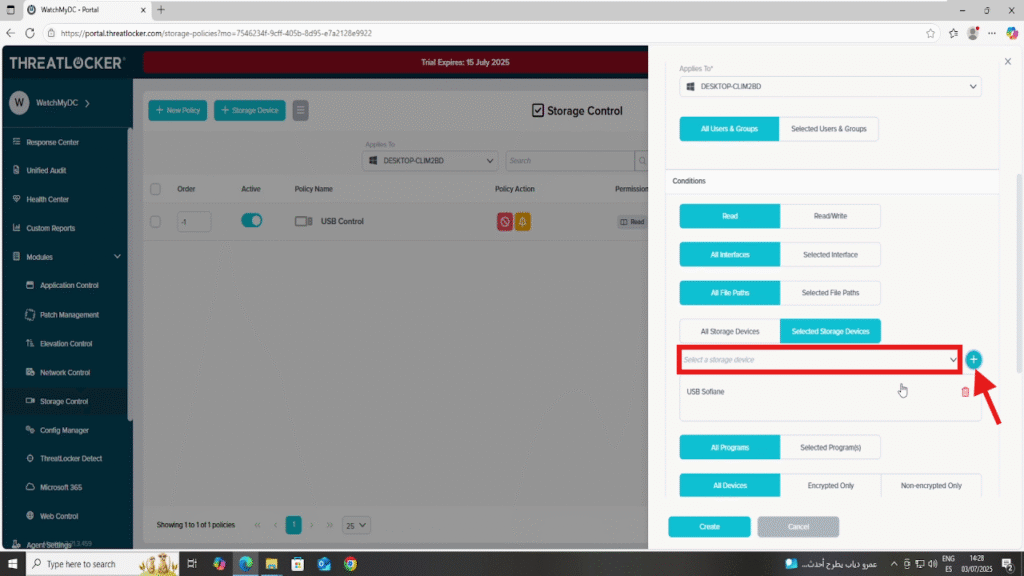Open the list view menu icon
The width and height of the screenshot is (1024, 576).
pyautogui.click(x=300, y=110)
